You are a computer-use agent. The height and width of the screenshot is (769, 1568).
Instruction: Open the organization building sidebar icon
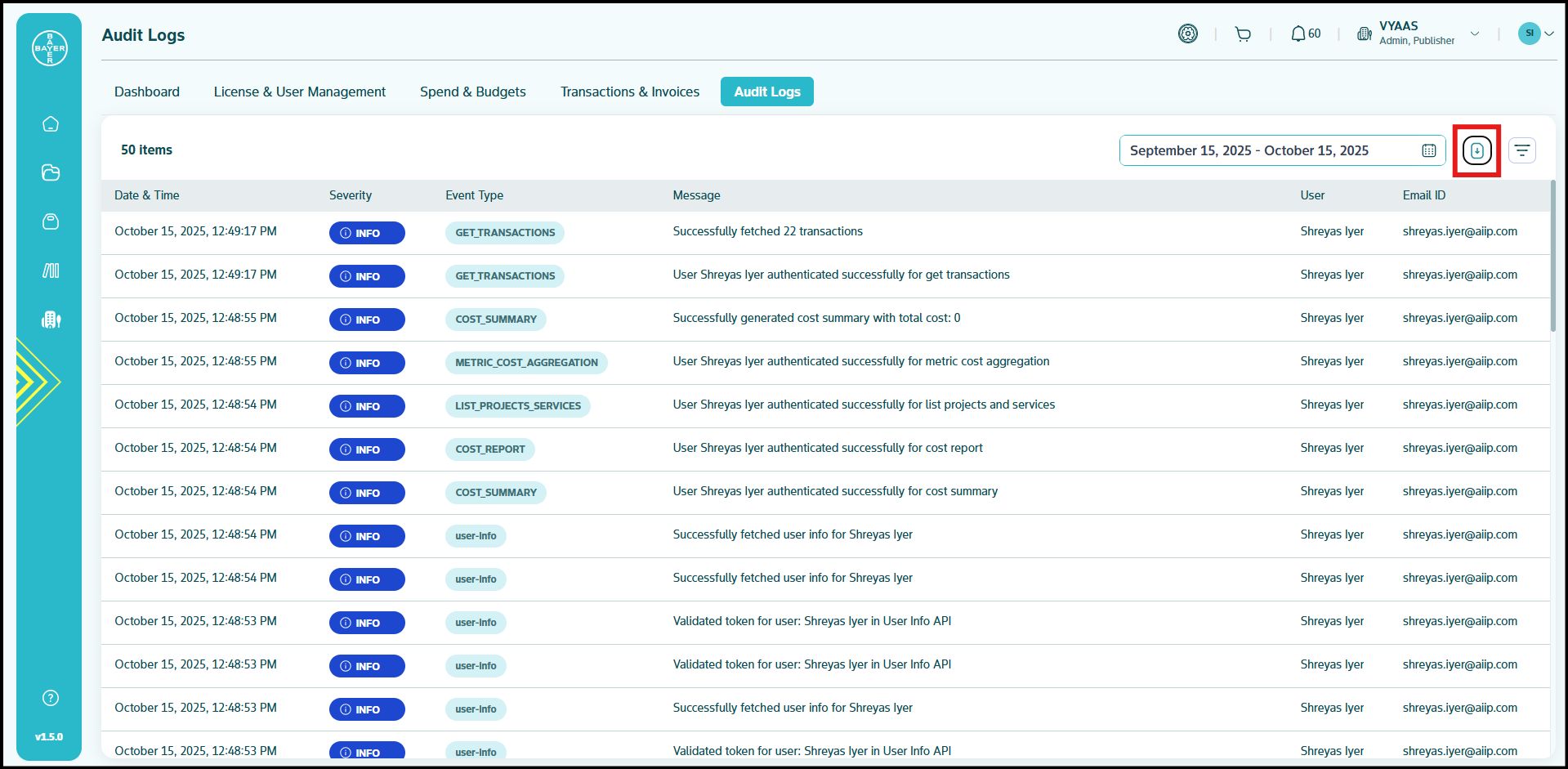(51, 320)
